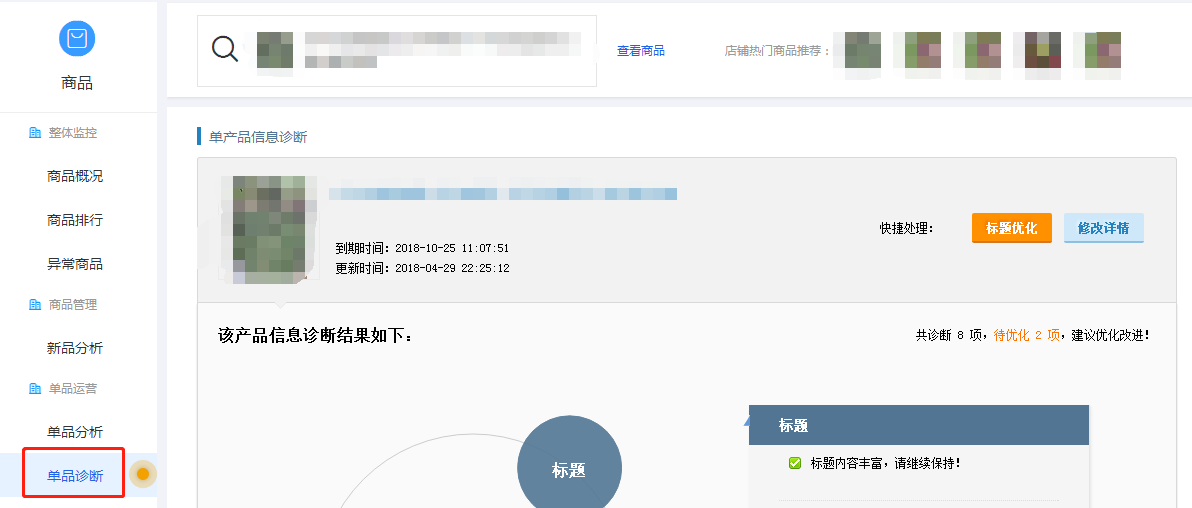The image size is (1192, 508).
Task: Open 商品概况 in the sidebar
Action: click(x=75, y=176)
